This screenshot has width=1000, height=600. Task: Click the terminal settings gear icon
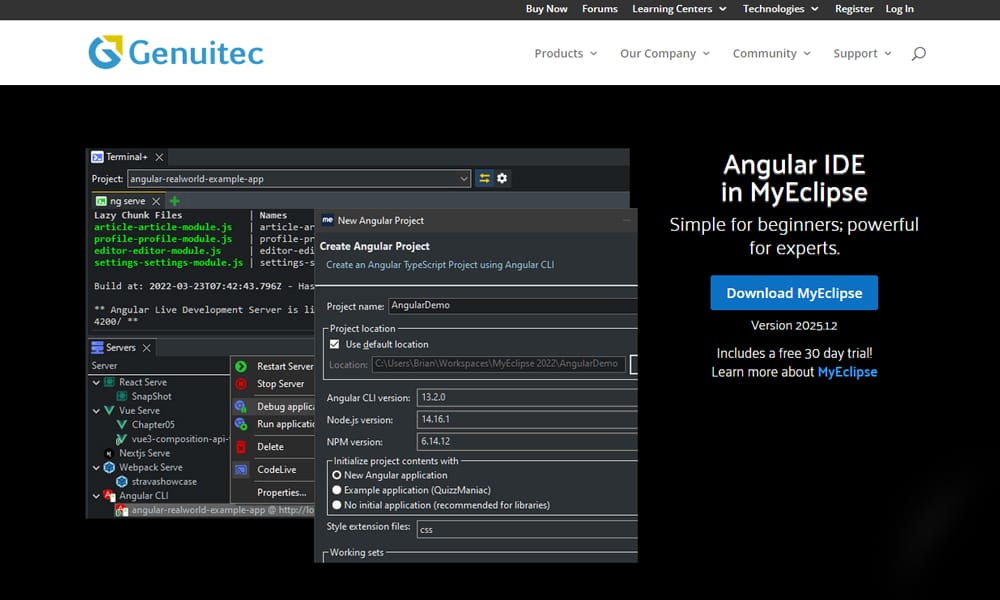[x=502, y=178]
